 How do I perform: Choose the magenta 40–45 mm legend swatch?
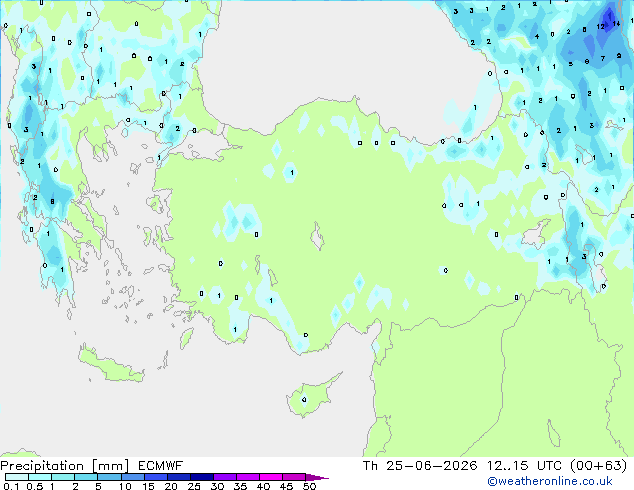click(x=271, y=477)
